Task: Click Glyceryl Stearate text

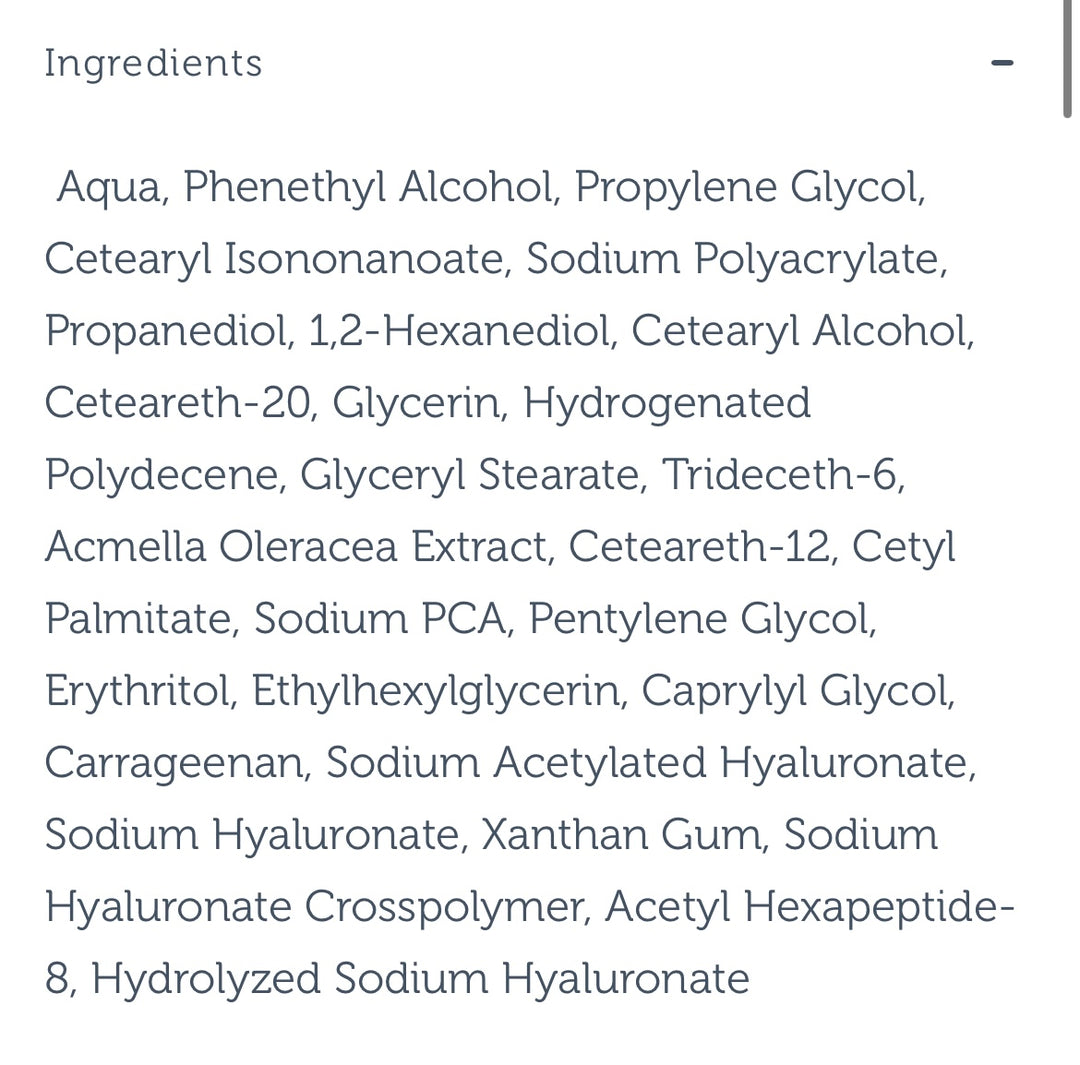Action: coord(469,475)
